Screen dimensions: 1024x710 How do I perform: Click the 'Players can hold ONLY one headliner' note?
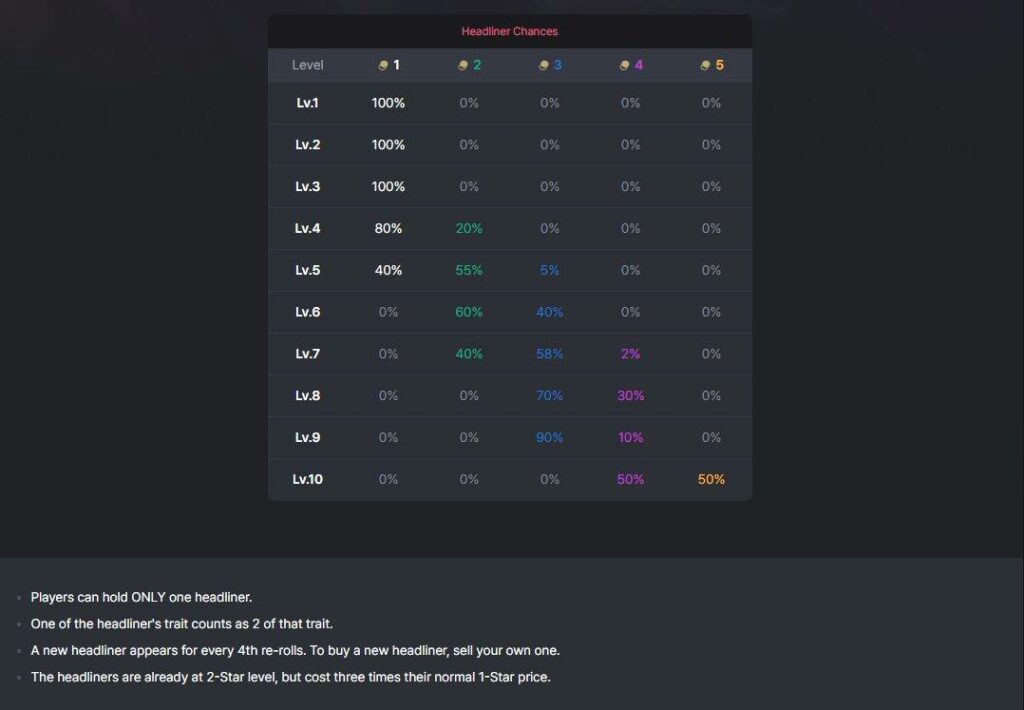tap(141, 598)
